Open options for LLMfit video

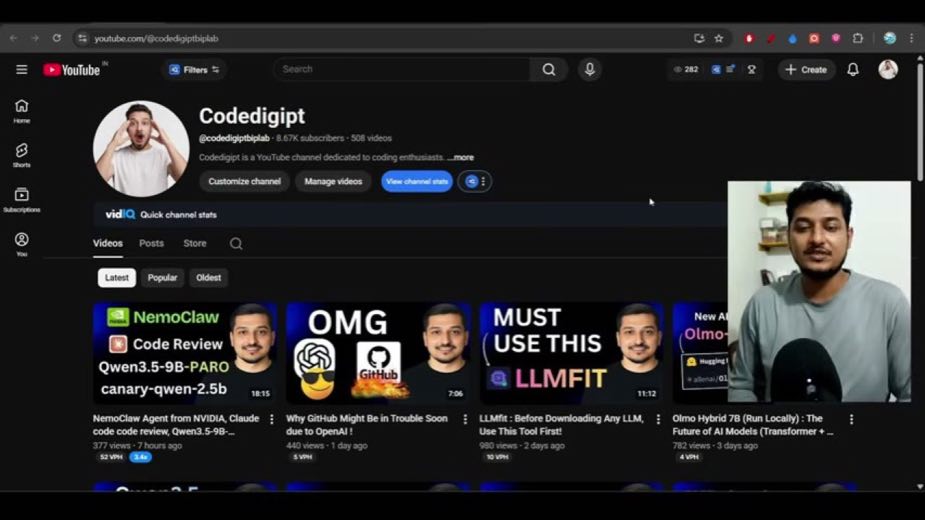pos(658,419)
